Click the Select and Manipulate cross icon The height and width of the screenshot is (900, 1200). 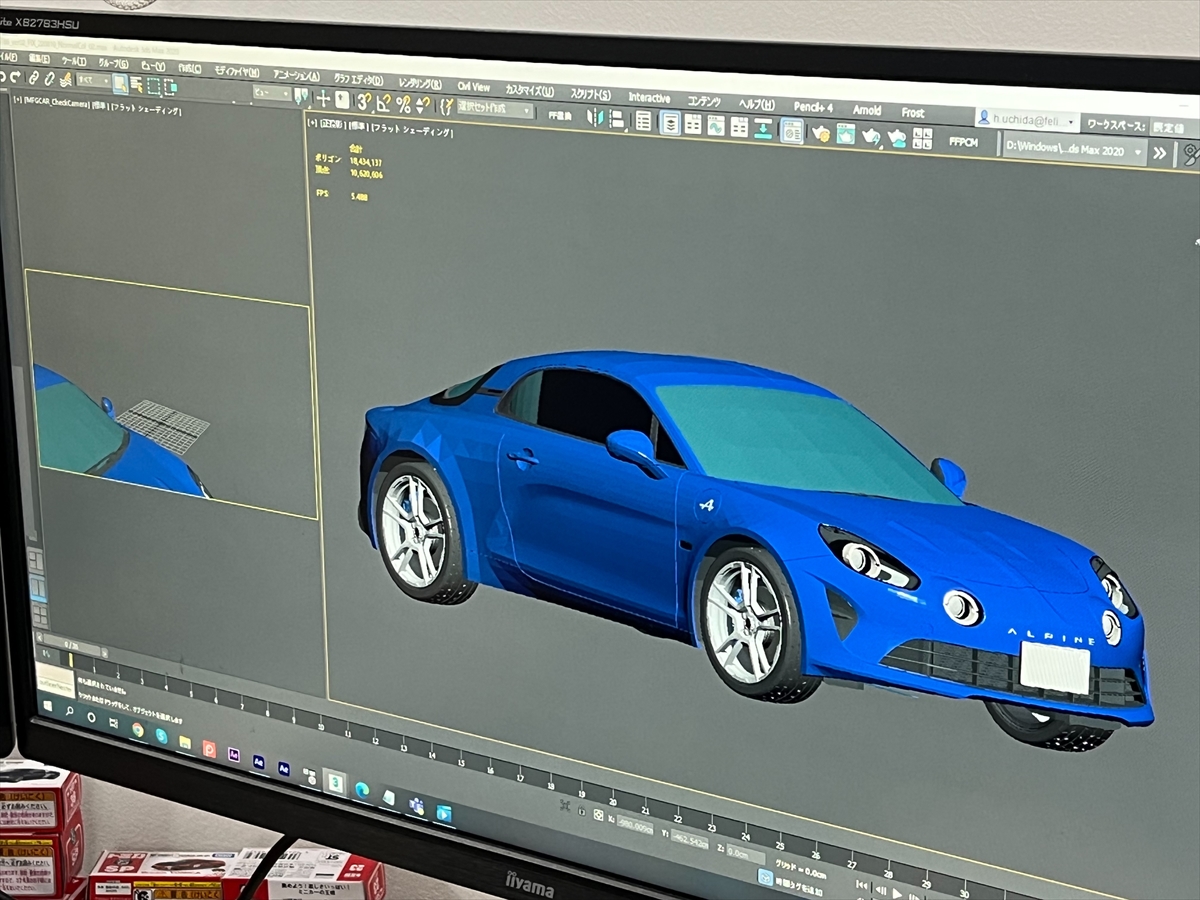(x=324, y=98)
